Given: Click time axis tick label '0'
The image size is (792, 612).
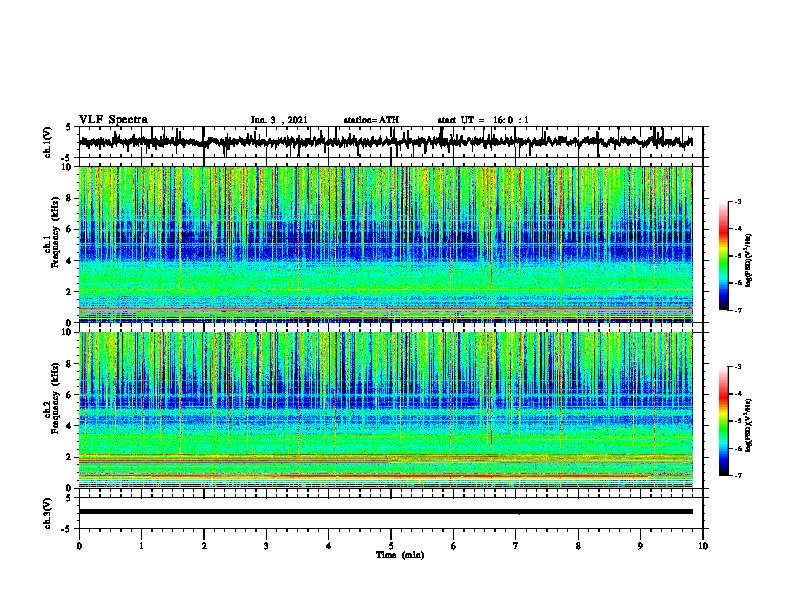Looking at the screenshot, I should point(79,546).
